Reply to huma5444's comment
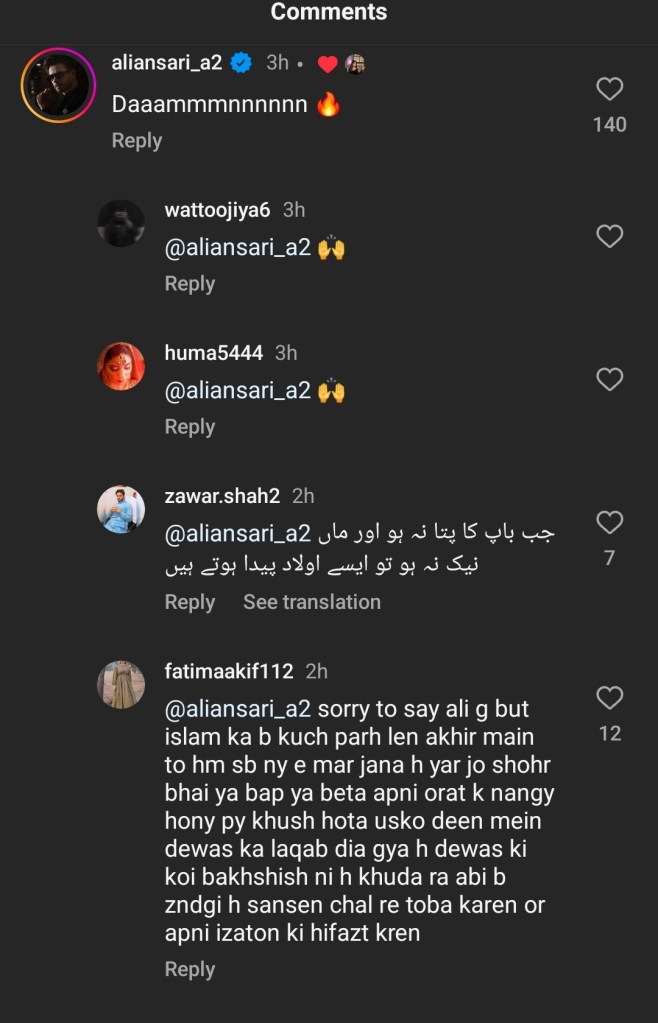658x1023 pixels. [x=190, y=427]
